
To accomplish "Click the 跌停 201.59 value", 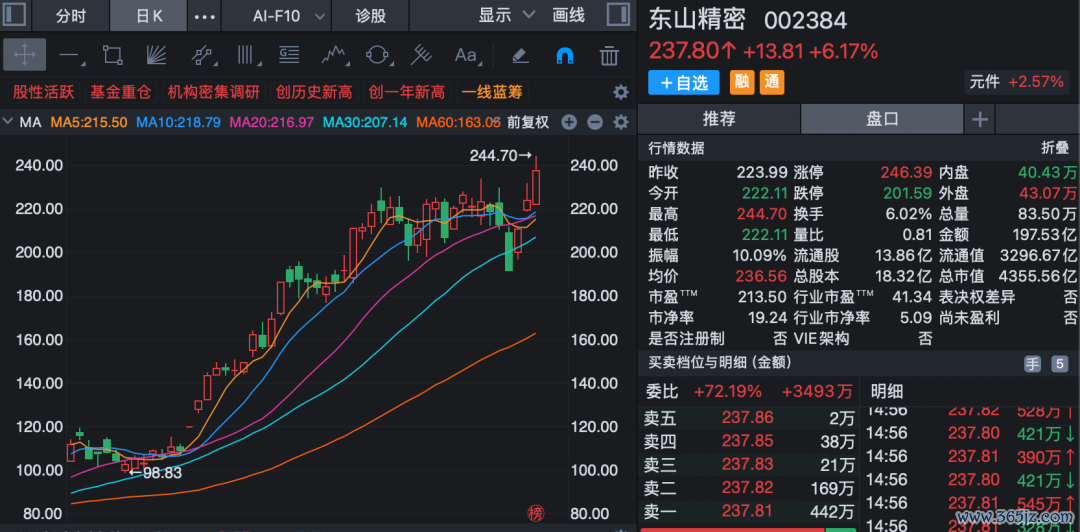I will 906,193.
